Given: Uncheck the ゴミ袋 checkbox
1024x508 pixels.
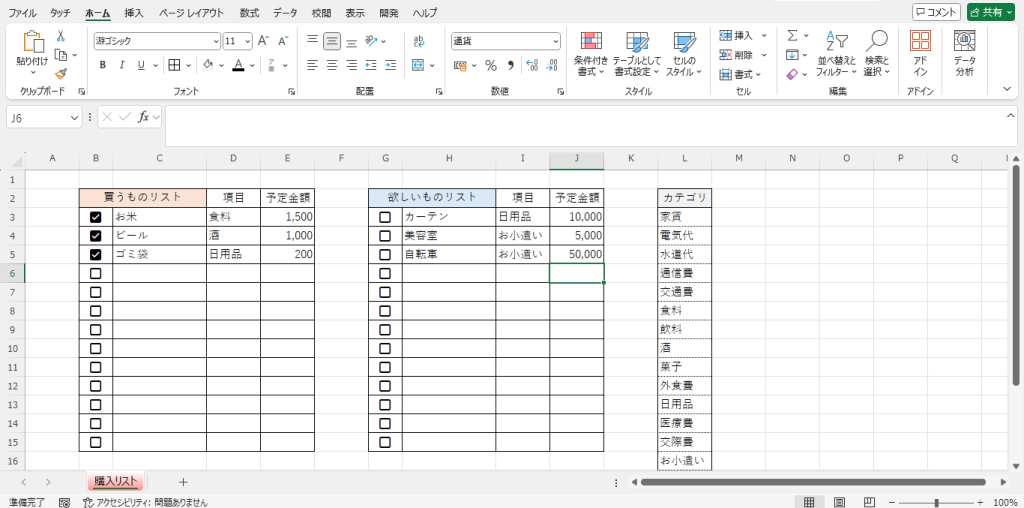Looking at the screenshot, I should (x=96, y=255).
